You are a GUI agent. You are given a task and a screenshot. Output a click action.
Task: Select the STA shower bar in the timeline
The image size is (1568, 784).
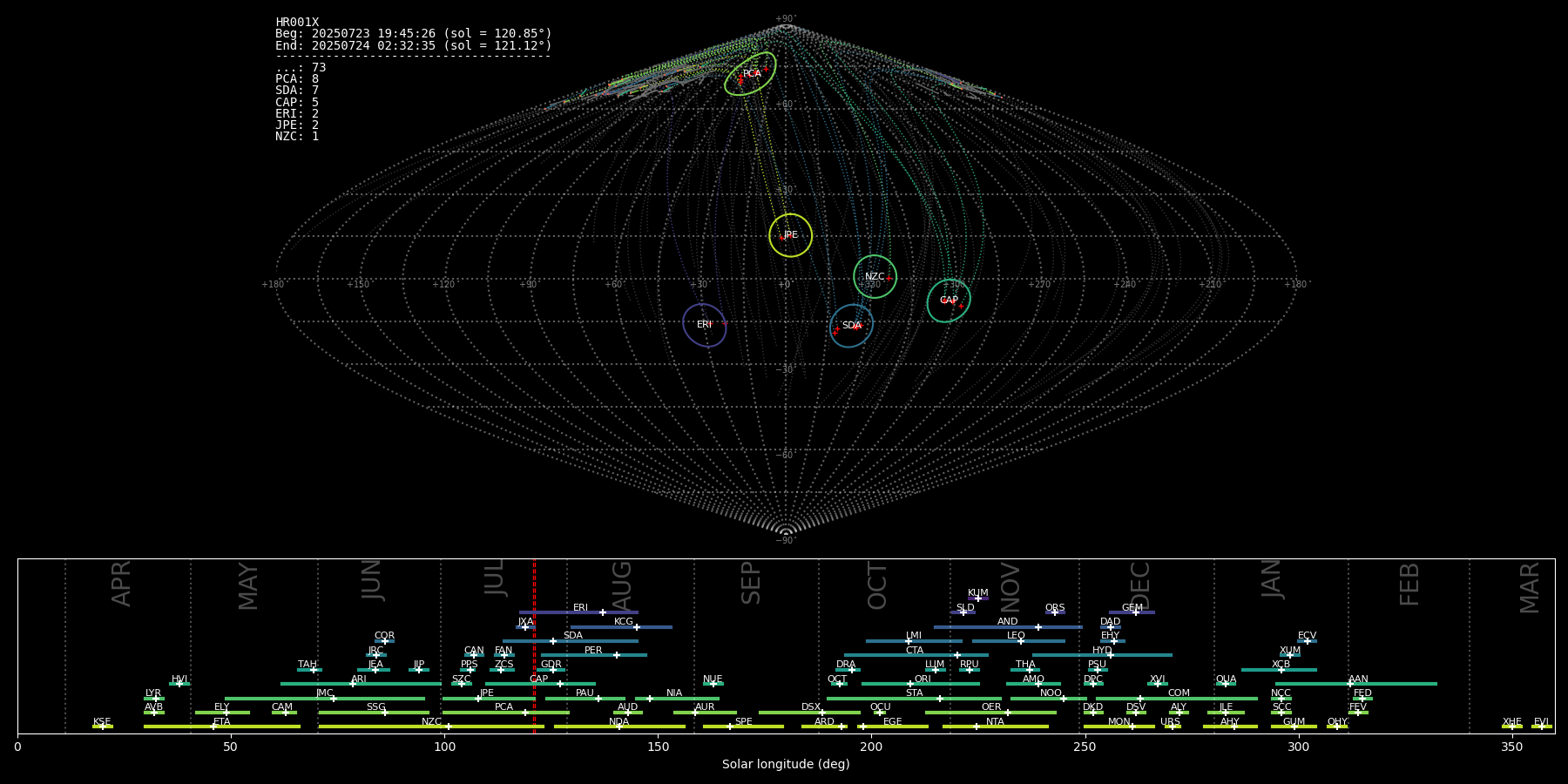click(914, 699)
